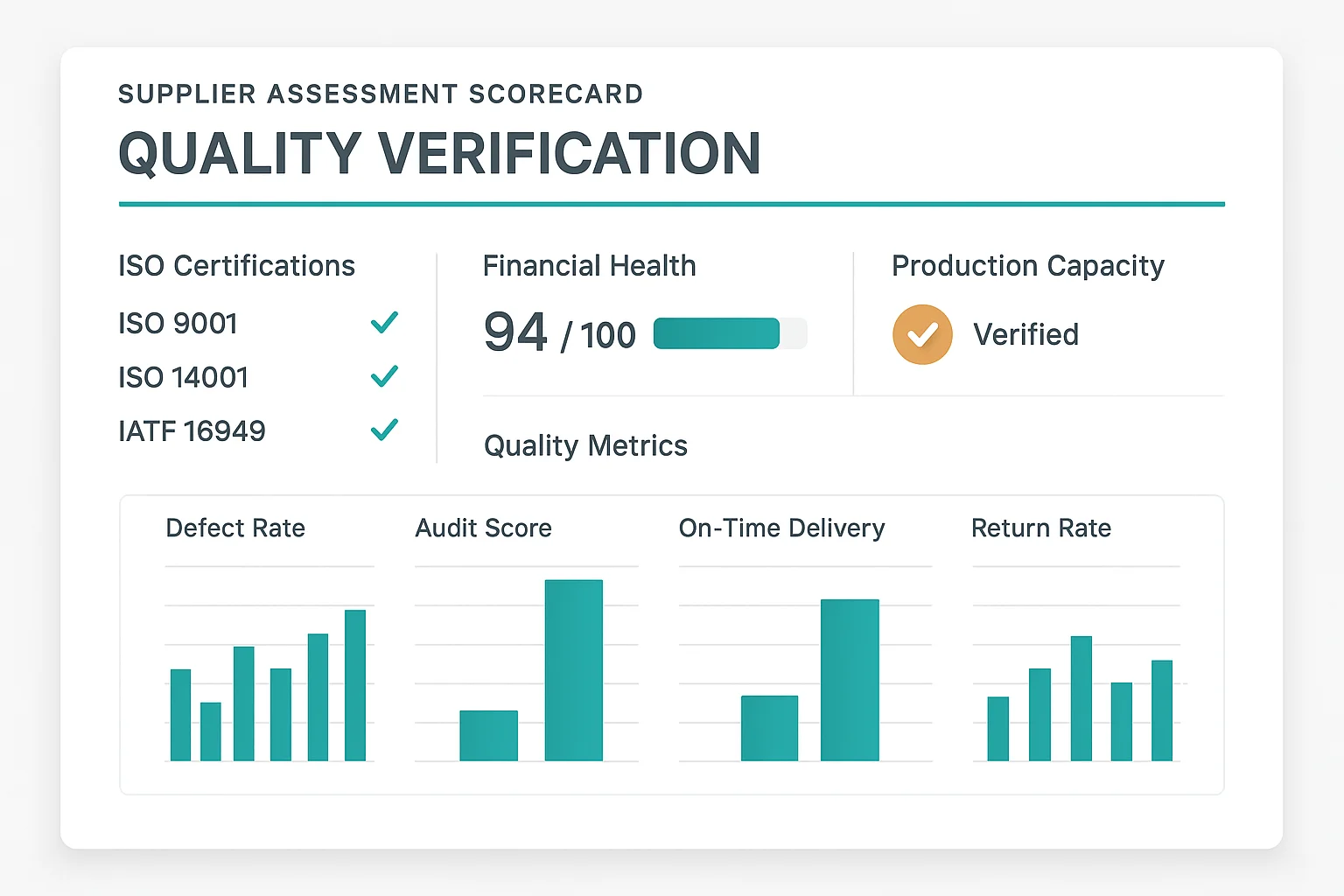
Task: Expand the Quality Metrics section
Action: 585,445
